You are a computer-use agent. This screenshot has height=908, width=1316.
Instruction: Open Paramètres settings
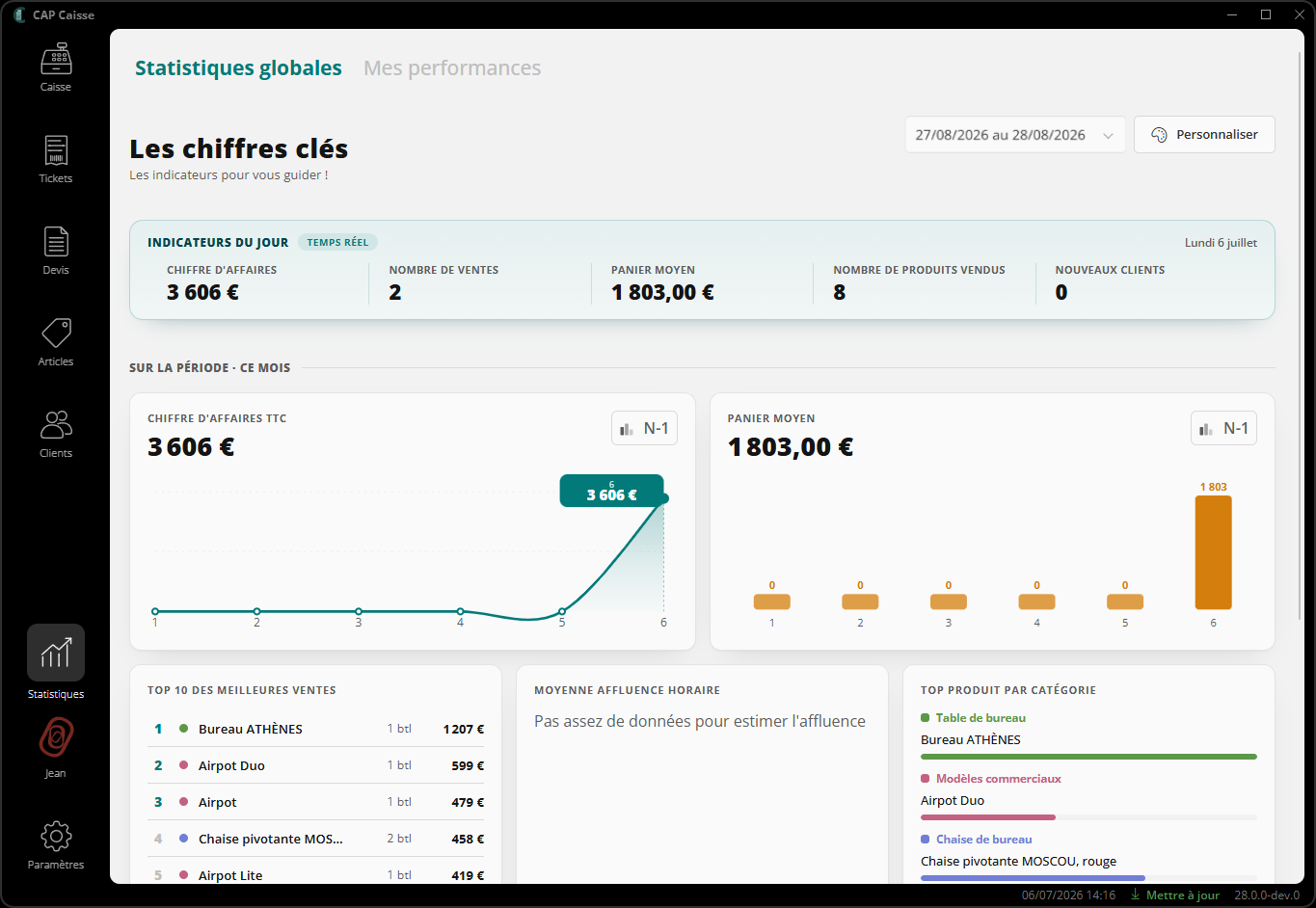point(56,844)
